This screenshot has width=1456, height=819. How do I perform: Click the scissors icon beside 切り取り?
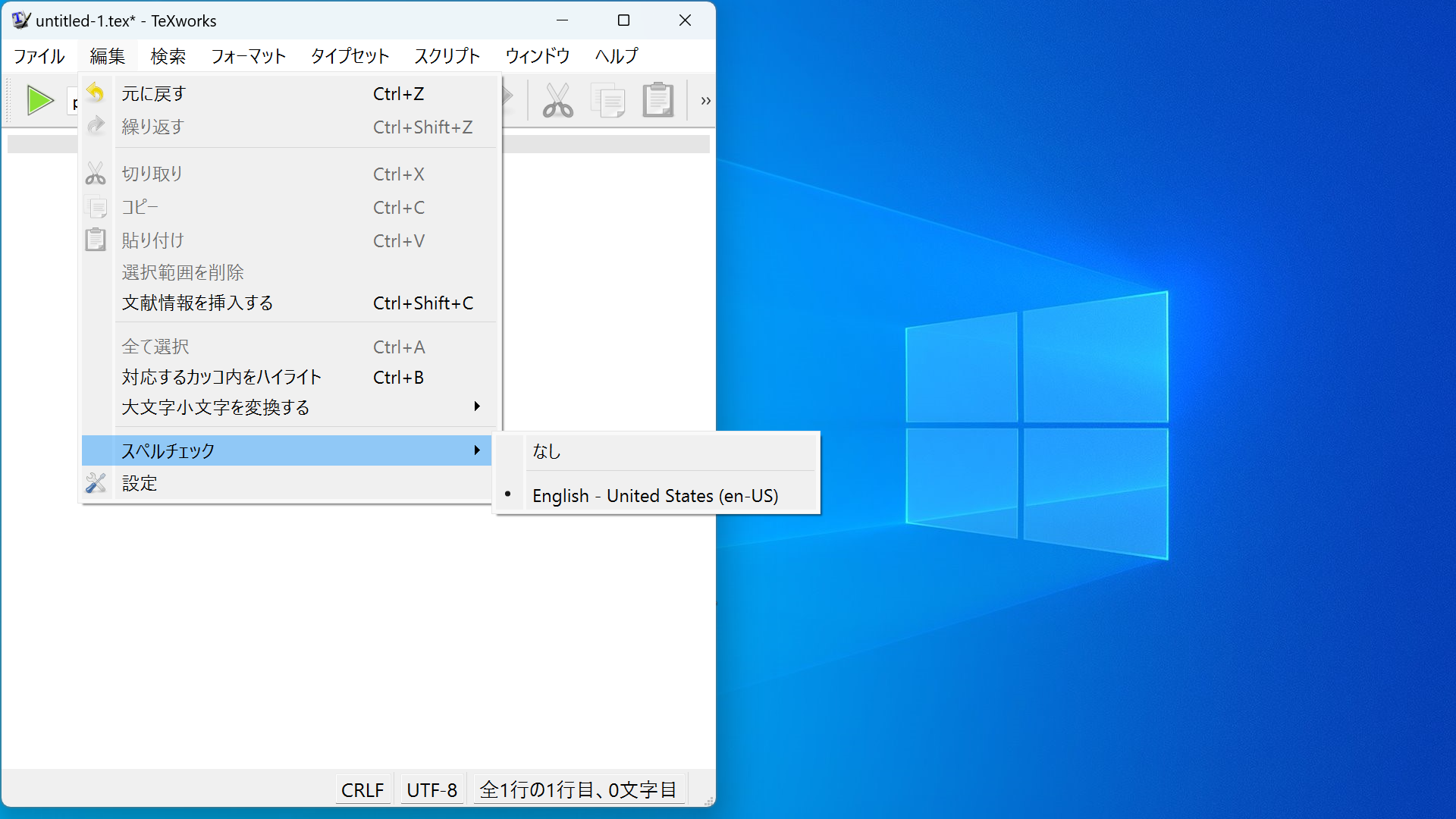point(96,174)
